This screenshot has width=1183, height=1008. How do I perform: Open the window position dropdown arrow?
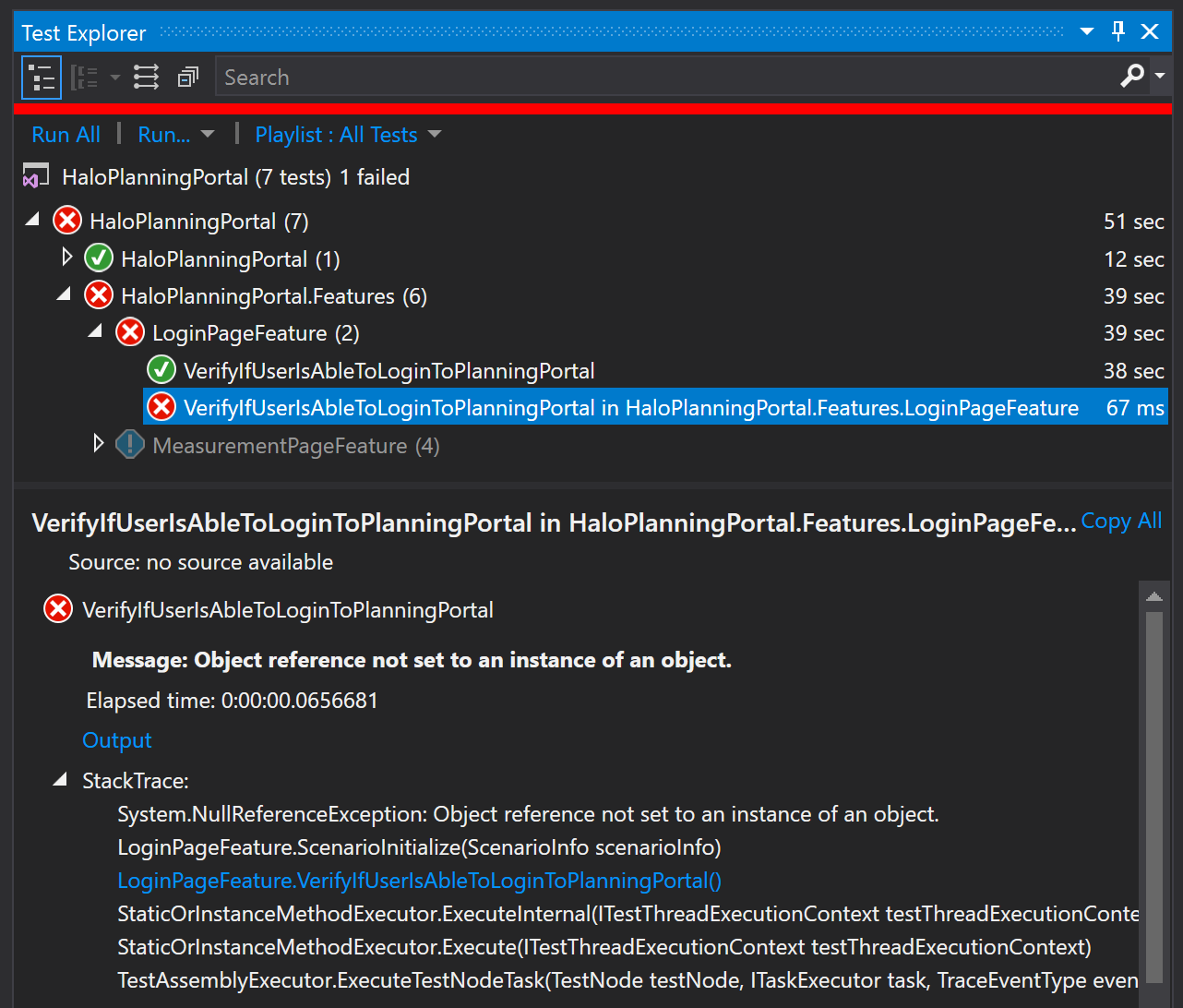[x=1085, y=30]
